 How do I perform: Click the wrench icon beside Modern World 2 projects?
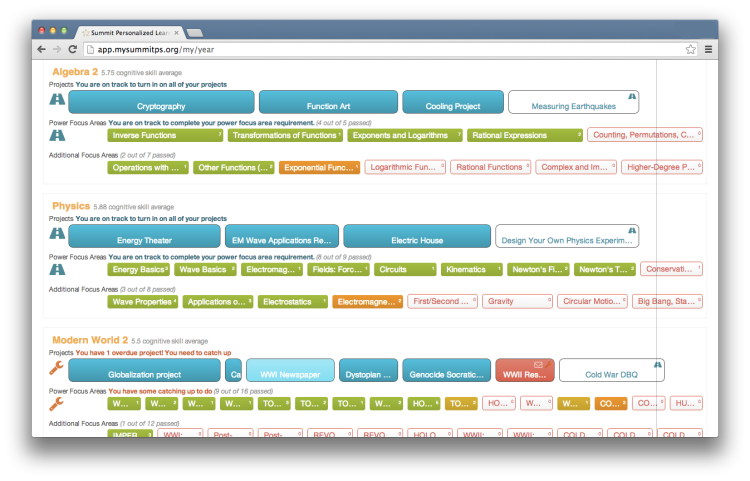[x=57, y=368]
